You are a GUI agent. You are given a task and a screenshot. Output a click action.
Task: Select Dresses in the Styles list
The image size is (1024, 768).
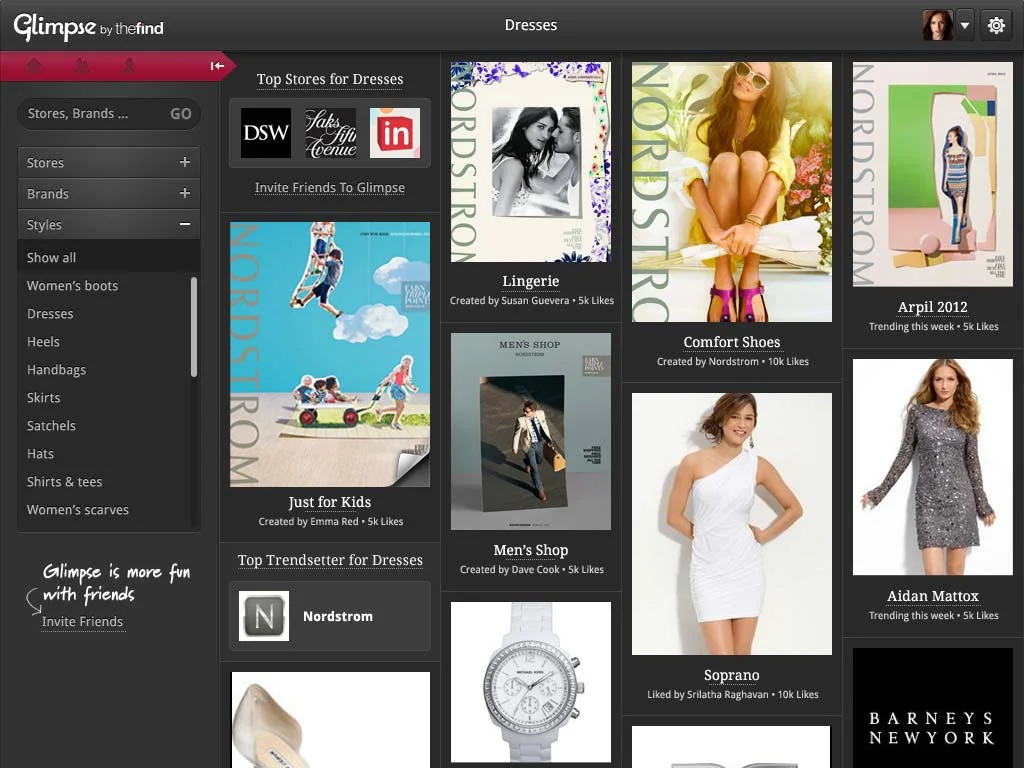pos(50,313)
